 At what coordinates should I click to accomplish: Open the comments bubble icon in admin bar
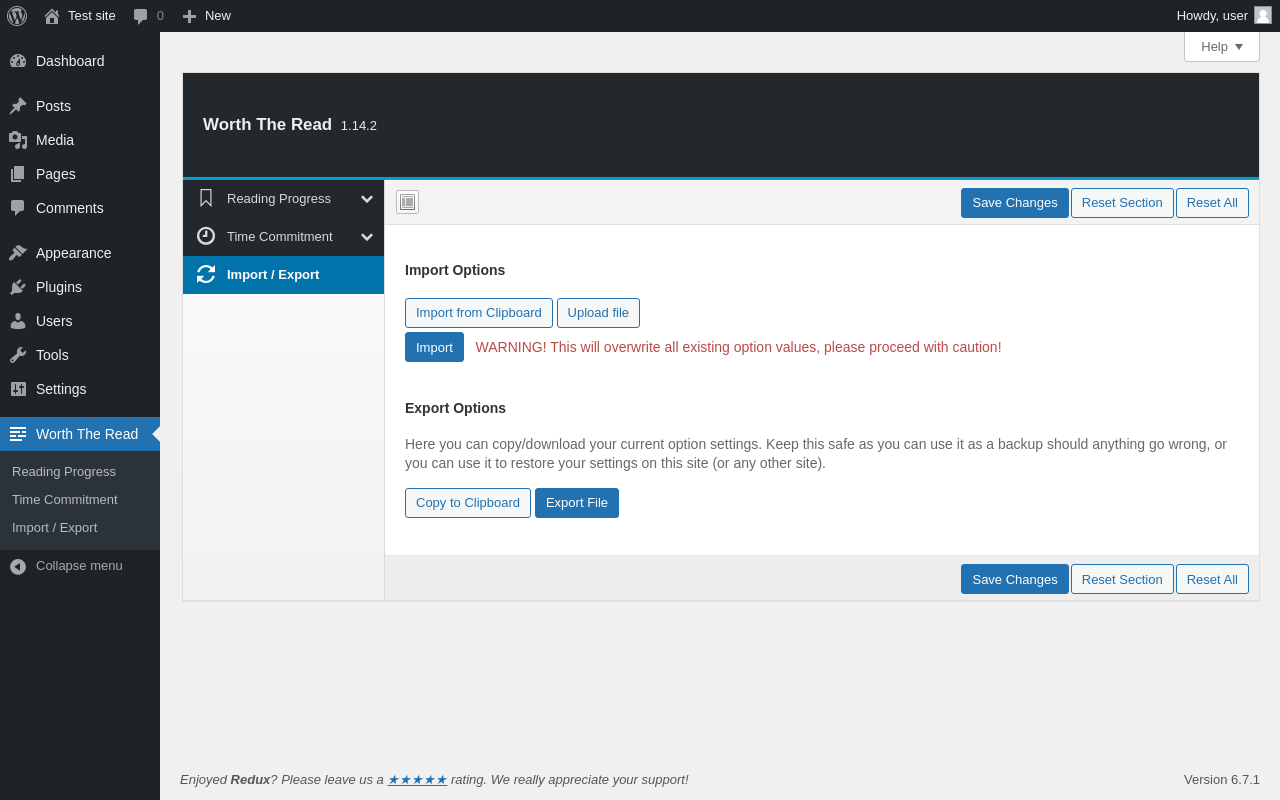(x=141, y=16)
